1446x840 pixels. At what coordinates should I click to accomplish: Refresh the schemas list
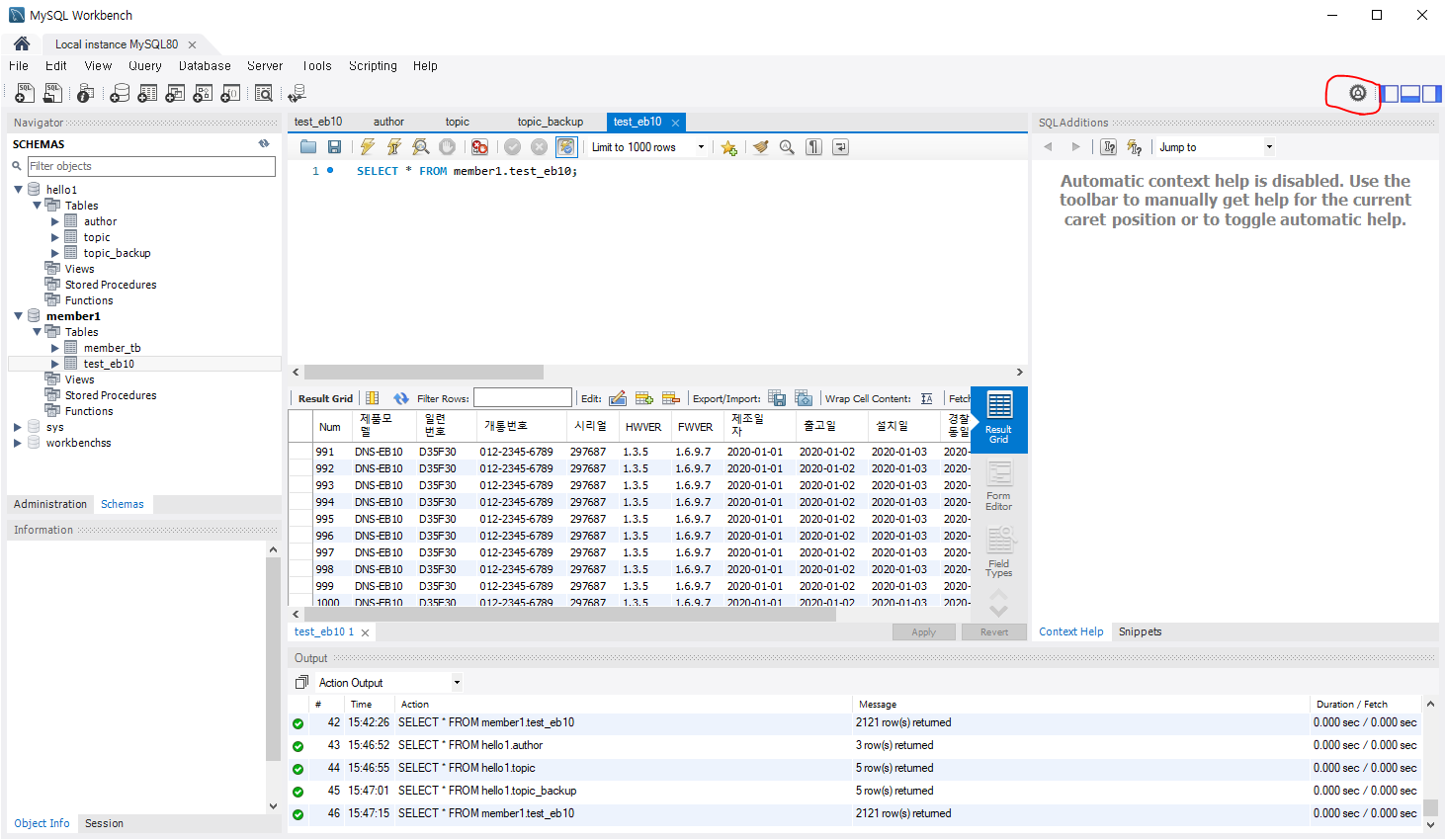pyautogui.click(x=264, y=144)
